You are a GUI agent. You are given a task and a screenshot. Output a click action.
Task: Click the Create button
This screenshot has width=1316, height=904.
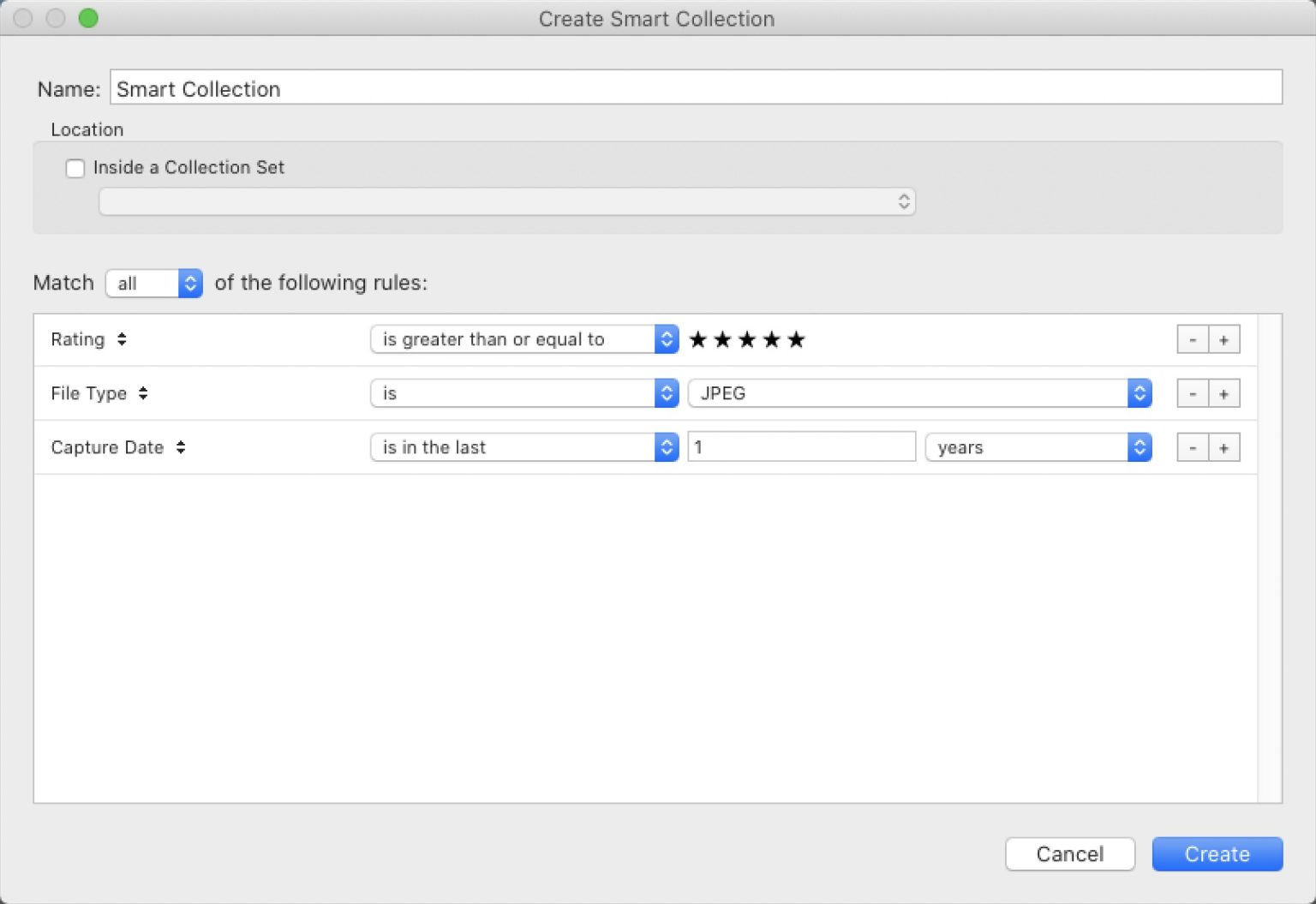pos(1217,853)
